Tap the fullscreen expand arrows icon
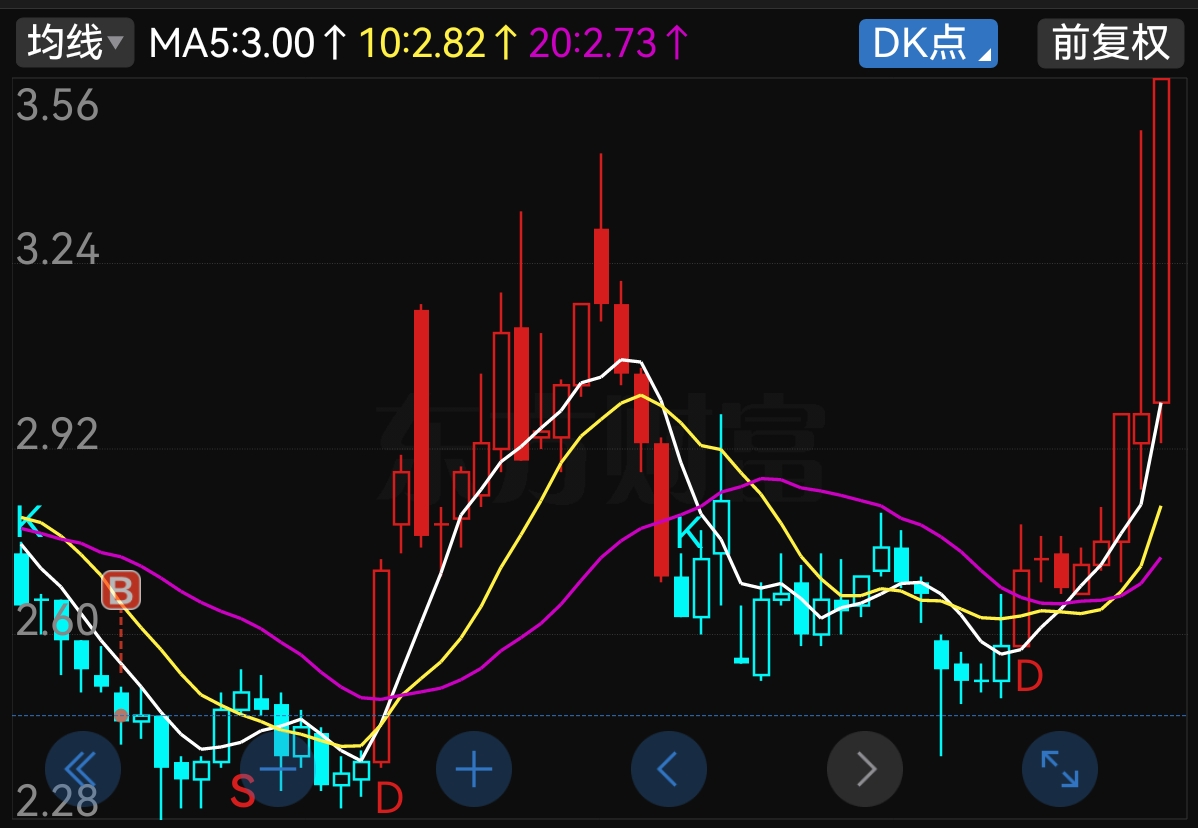The width and height of the screenshot is (1198, 828). pyautogui.click(x=1060, y=768)
